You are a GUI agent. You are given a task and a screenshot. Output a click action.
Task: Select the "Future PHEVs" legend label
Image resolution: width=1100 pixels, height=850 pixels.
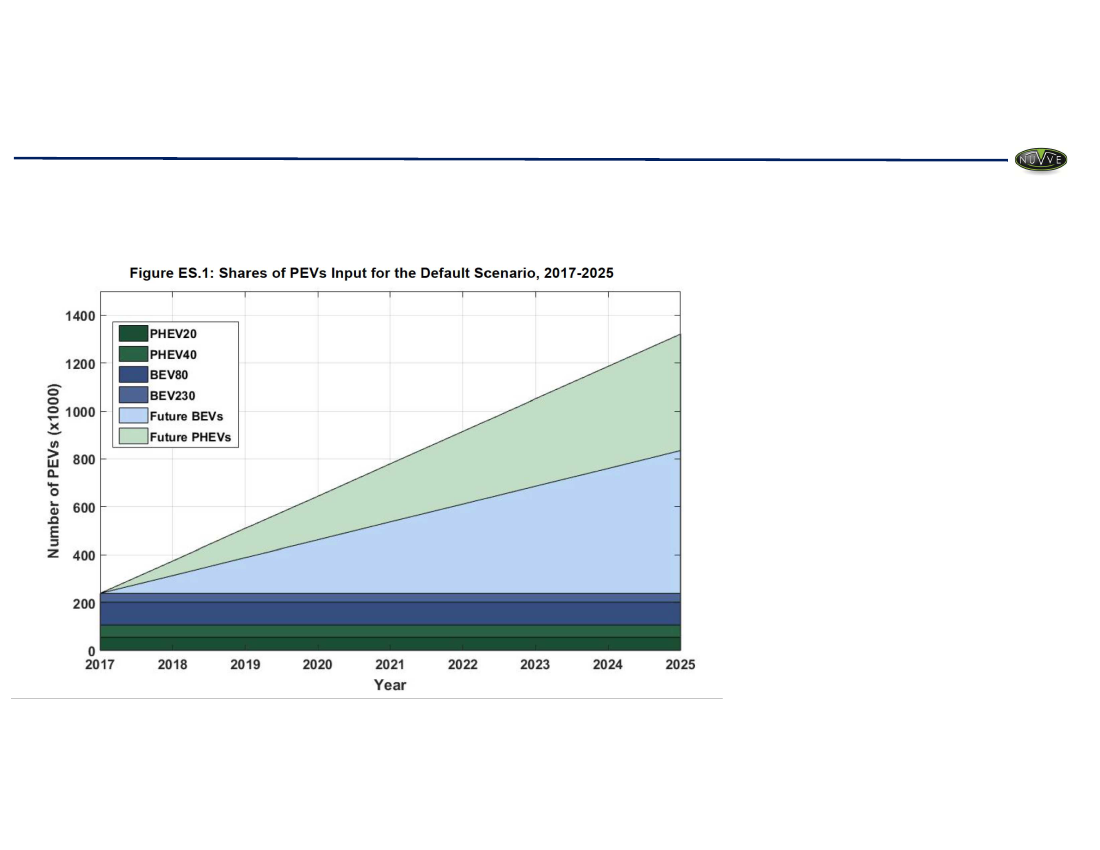click(x=190, y=437)
